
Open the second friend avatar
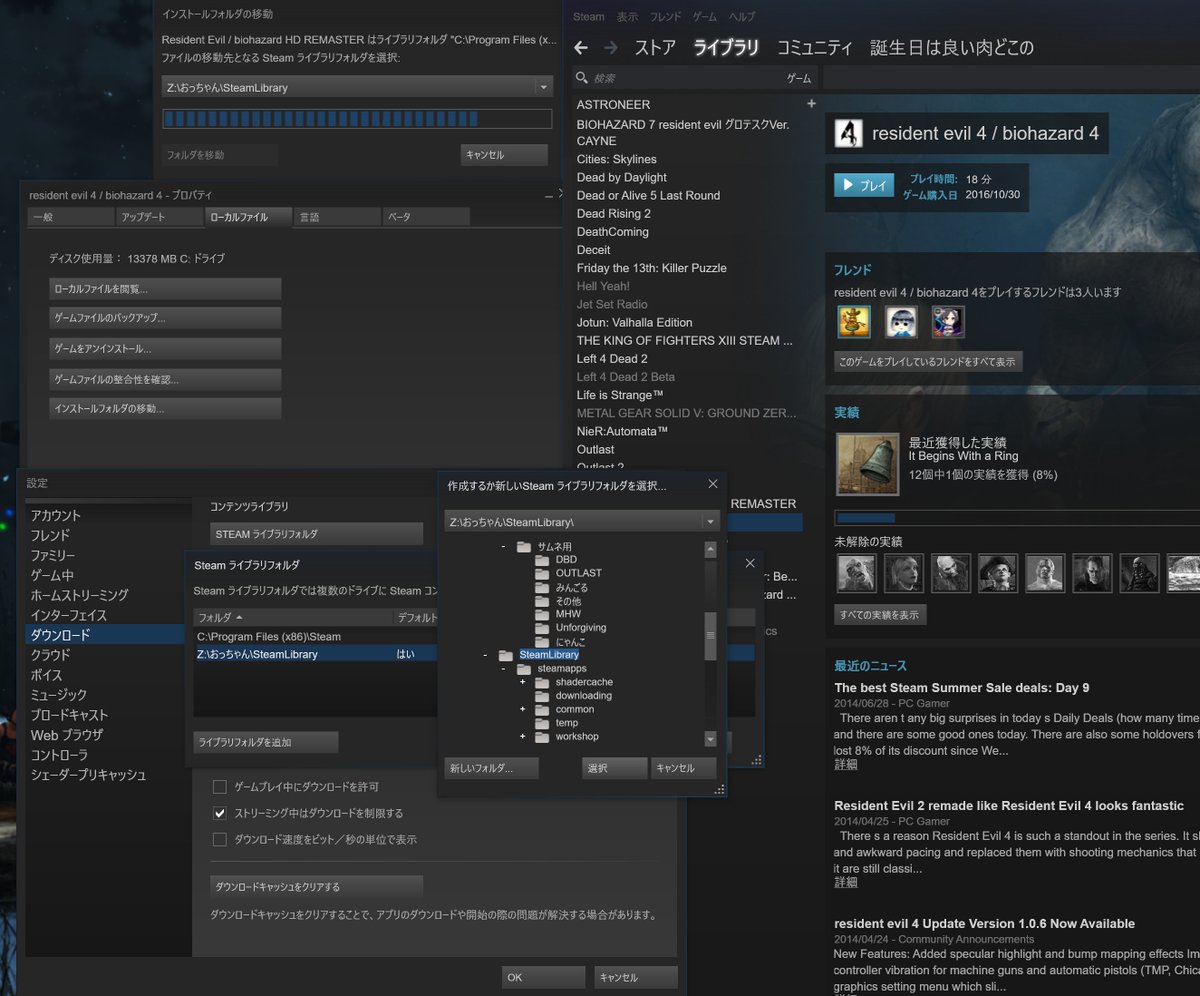(x=901, y=322)
